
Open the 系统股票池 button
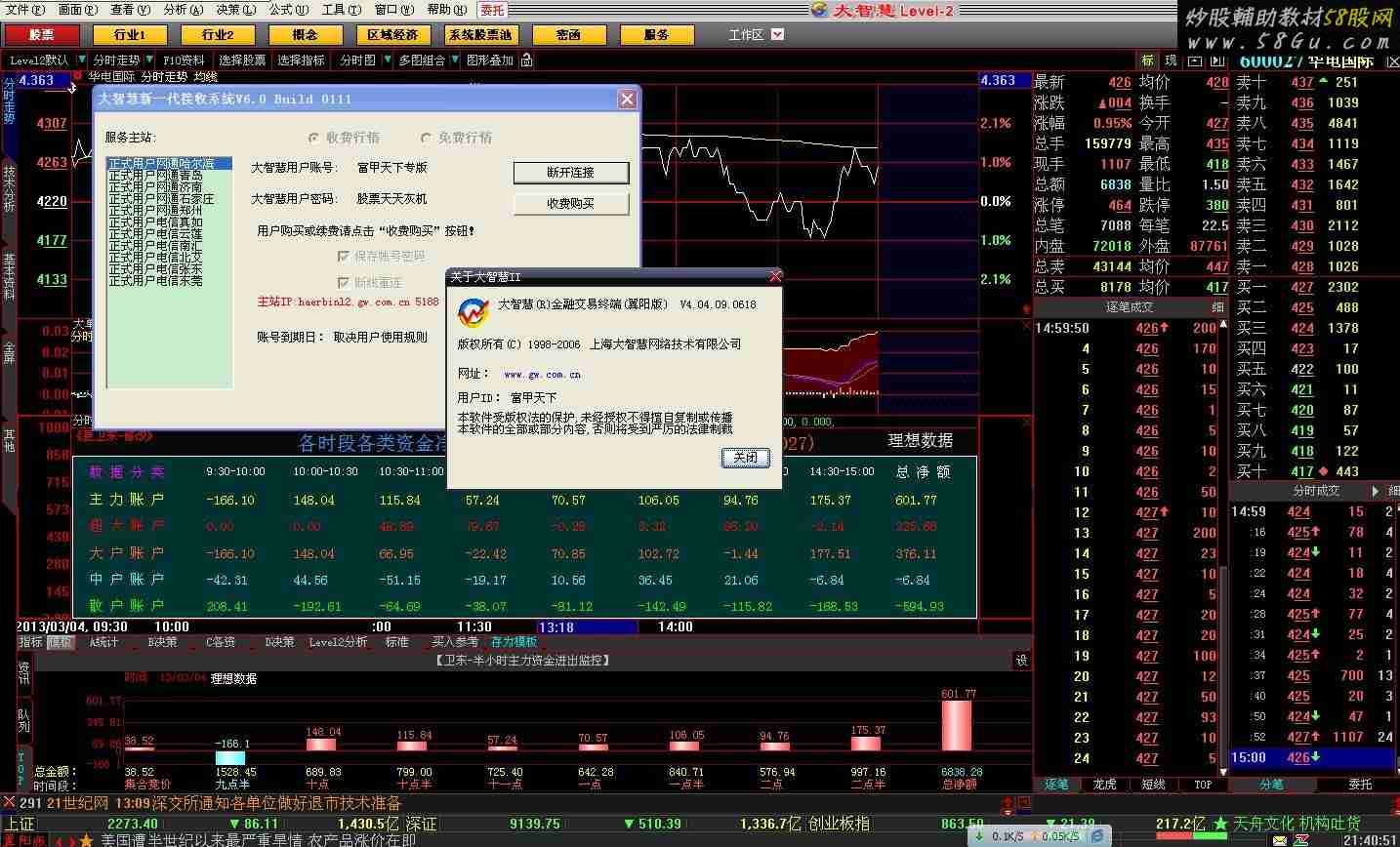click(480, 34)
